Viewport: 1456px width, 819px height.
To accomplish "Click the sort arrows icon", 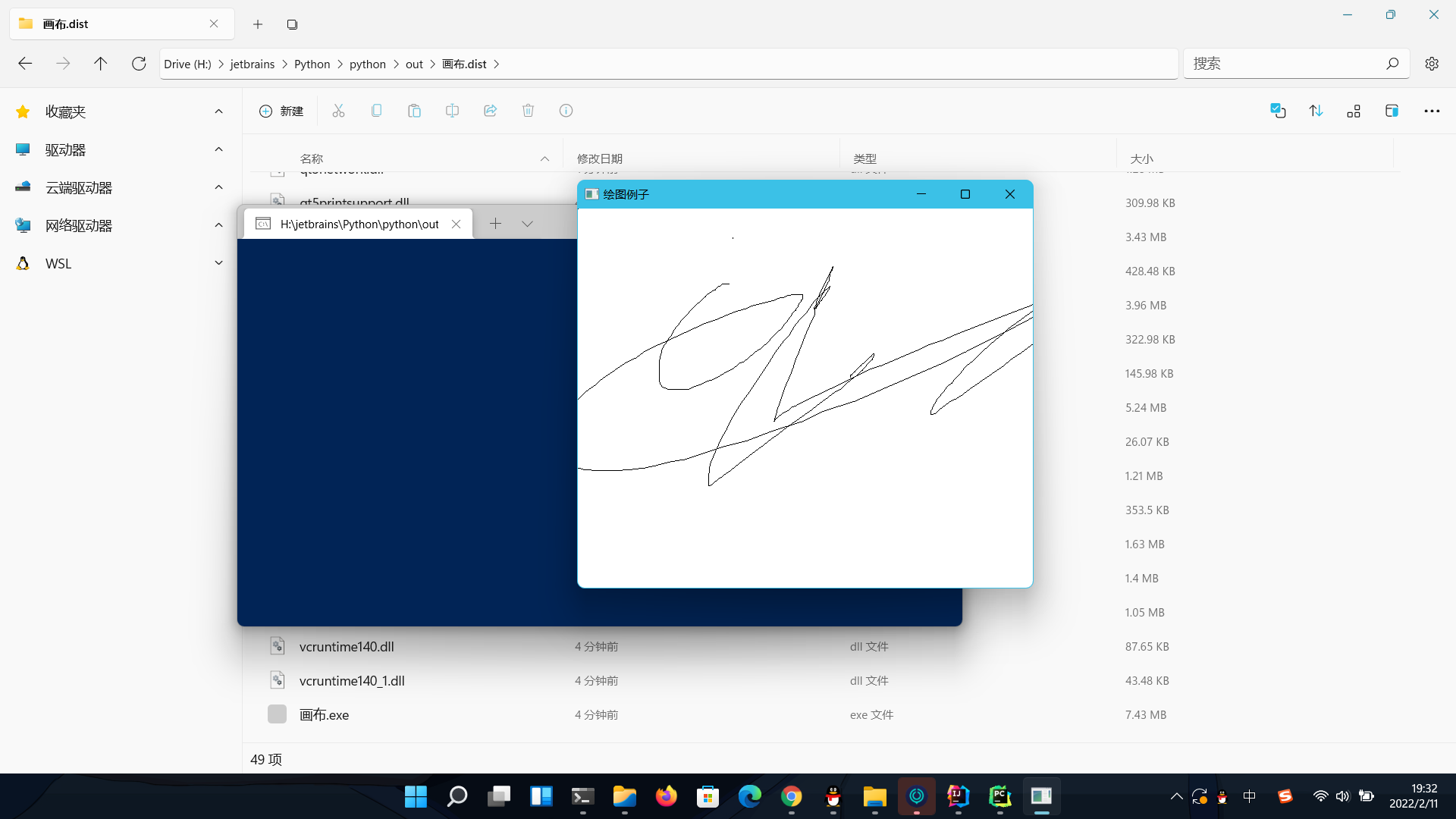I will point(1316,111).
